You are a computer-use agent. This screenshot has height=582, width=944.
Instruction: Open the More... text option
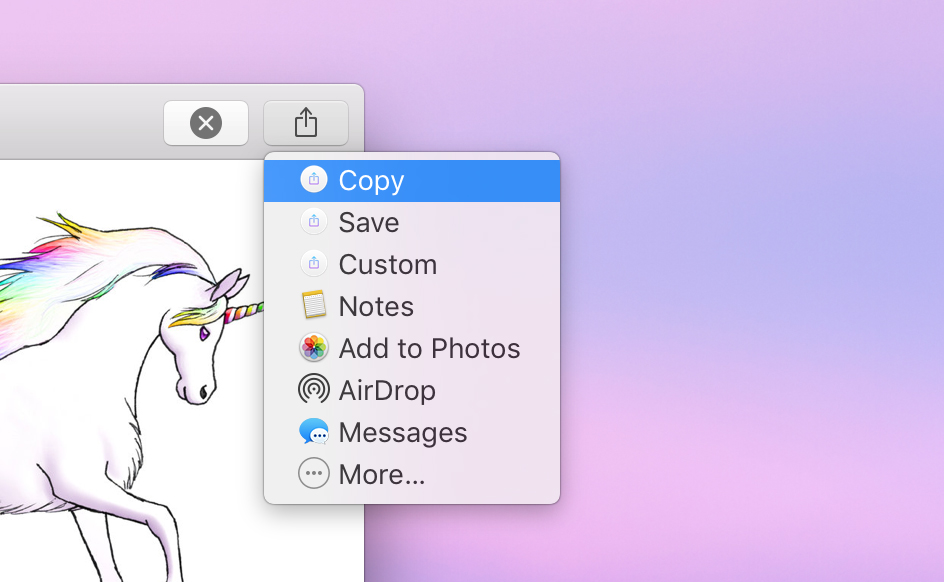(x=382, y=474)
